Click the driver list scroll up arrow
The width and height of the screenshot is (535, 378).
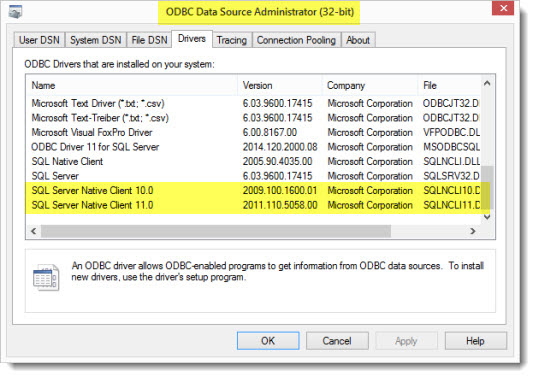tap(487, 83)
